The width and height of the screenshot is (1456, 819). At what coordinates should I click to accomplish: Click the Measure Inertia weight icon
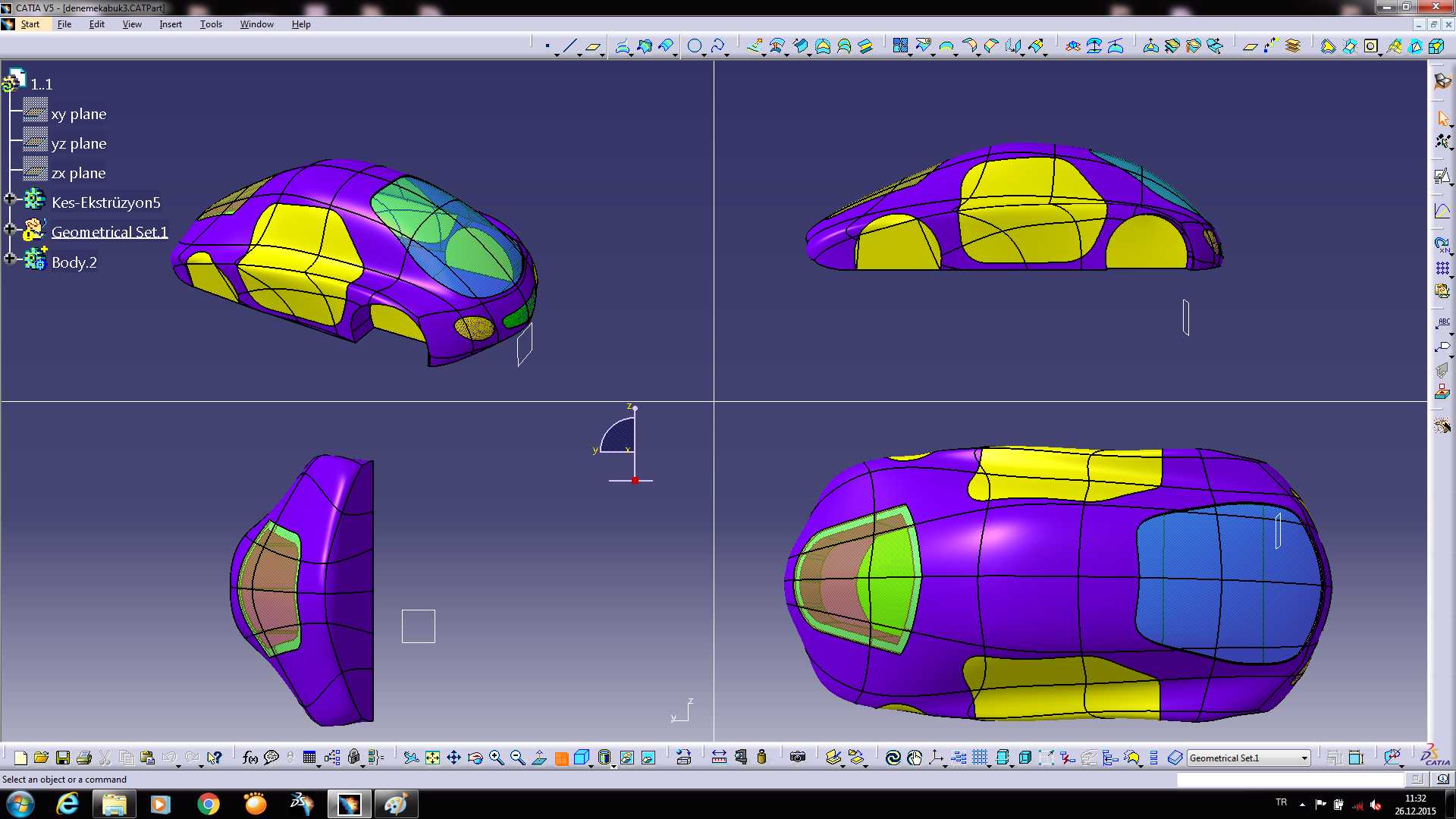click(x=761, y=758)
